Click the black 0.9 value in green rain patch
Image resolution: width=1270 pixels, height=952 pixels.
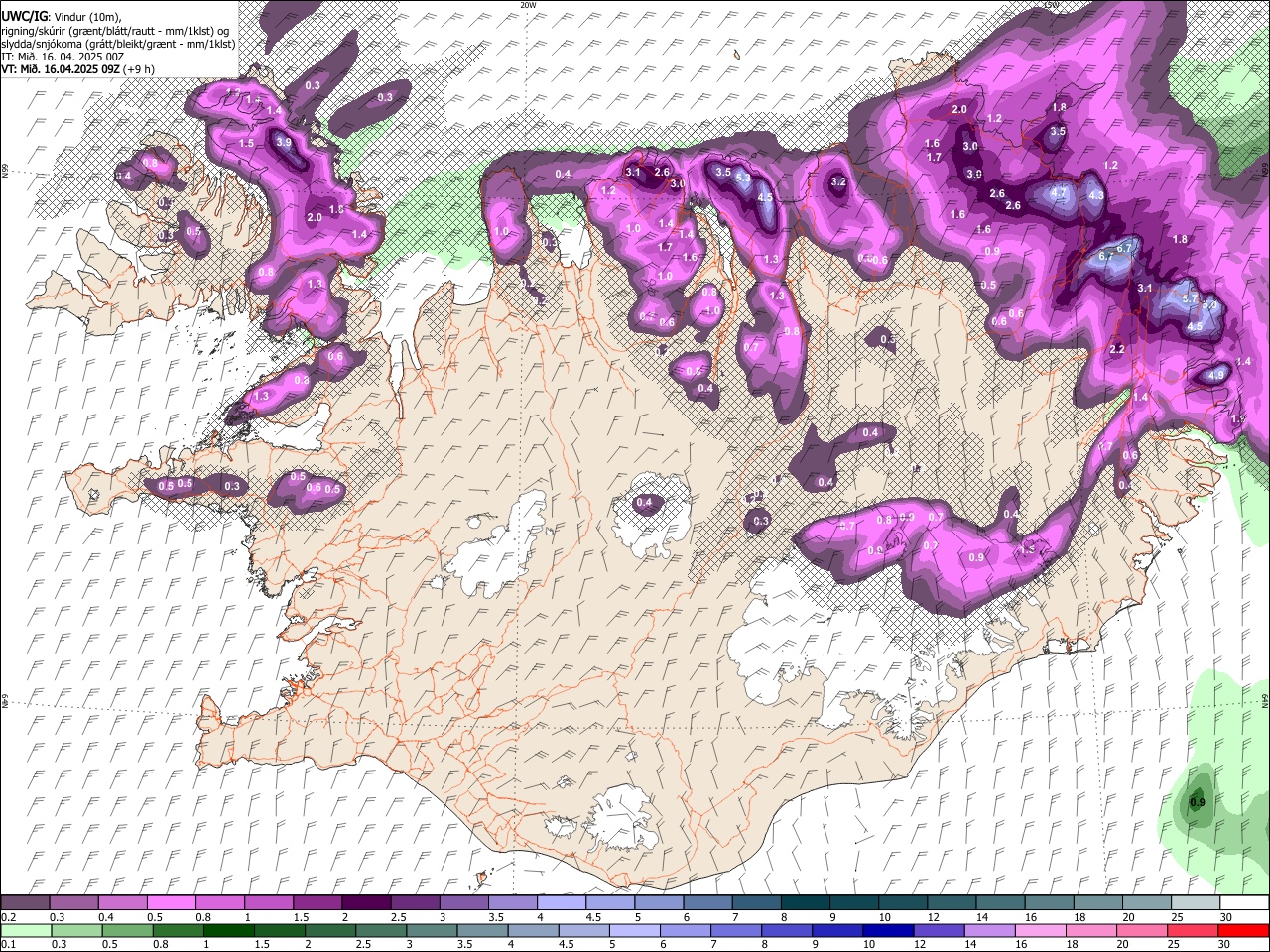coord(1197,802)
